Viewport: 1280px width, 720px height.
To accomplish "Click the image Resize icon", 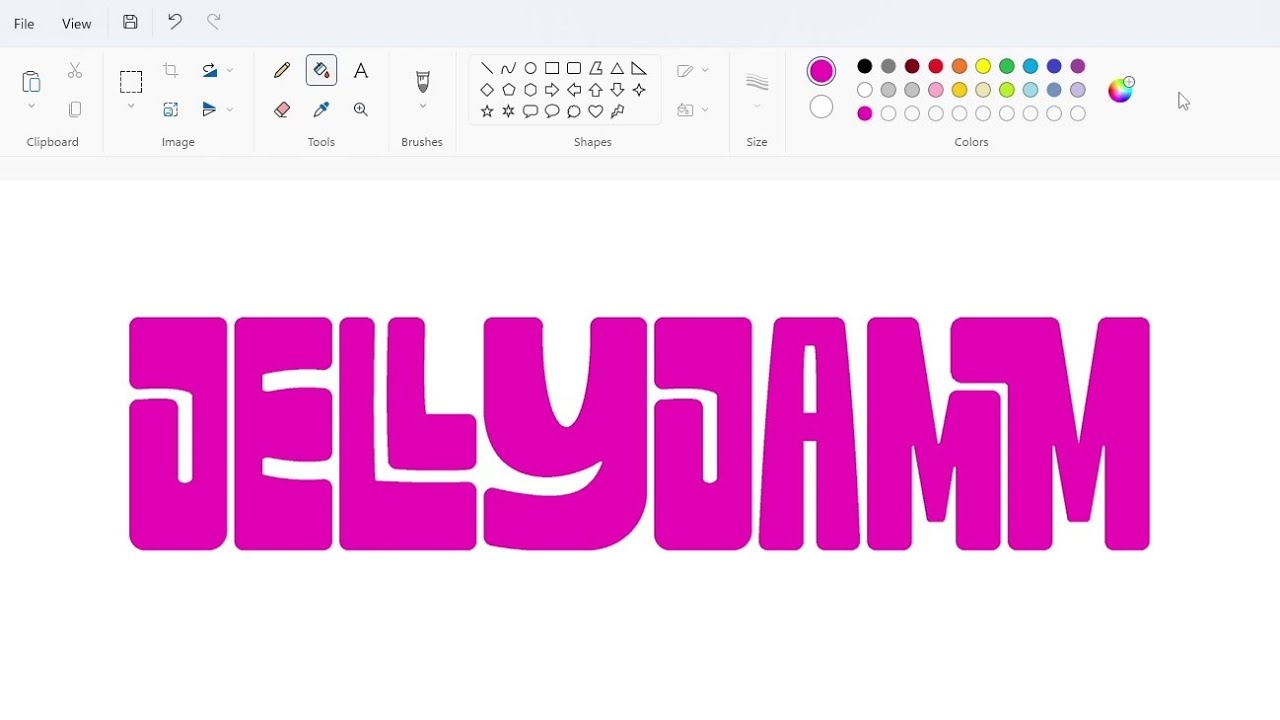I will (x=171, y=109).
